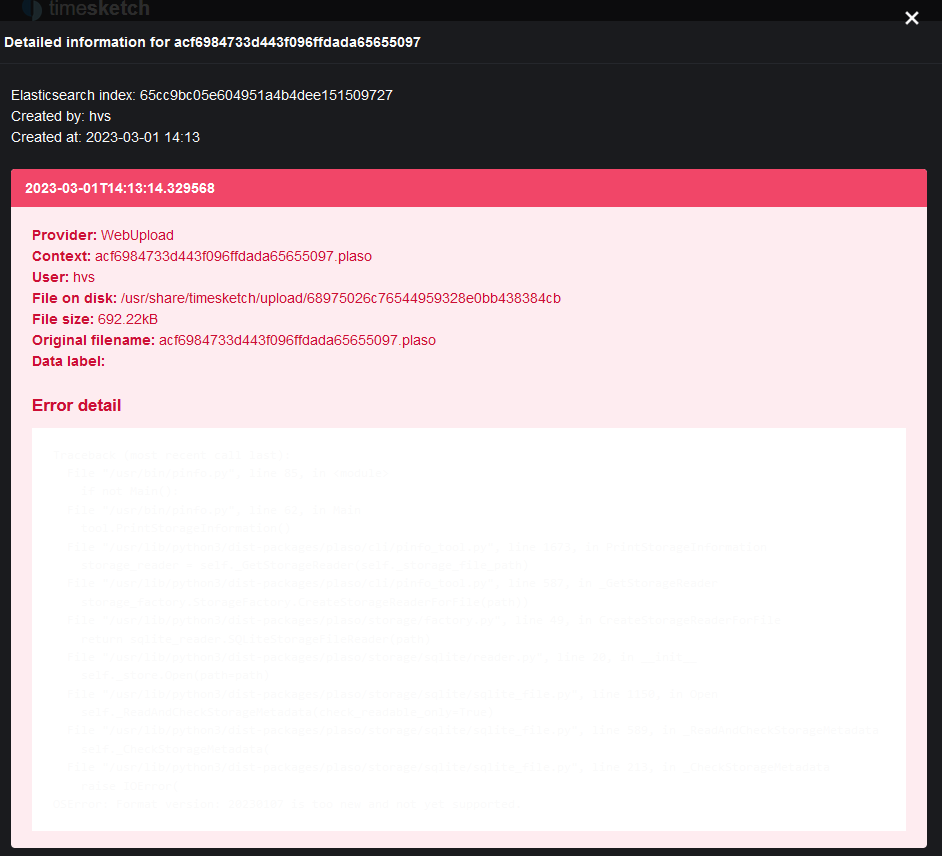Select the Error detail heading
This screenshot has height=856, width=942.
pyautogui.click(x=76, y=405)
